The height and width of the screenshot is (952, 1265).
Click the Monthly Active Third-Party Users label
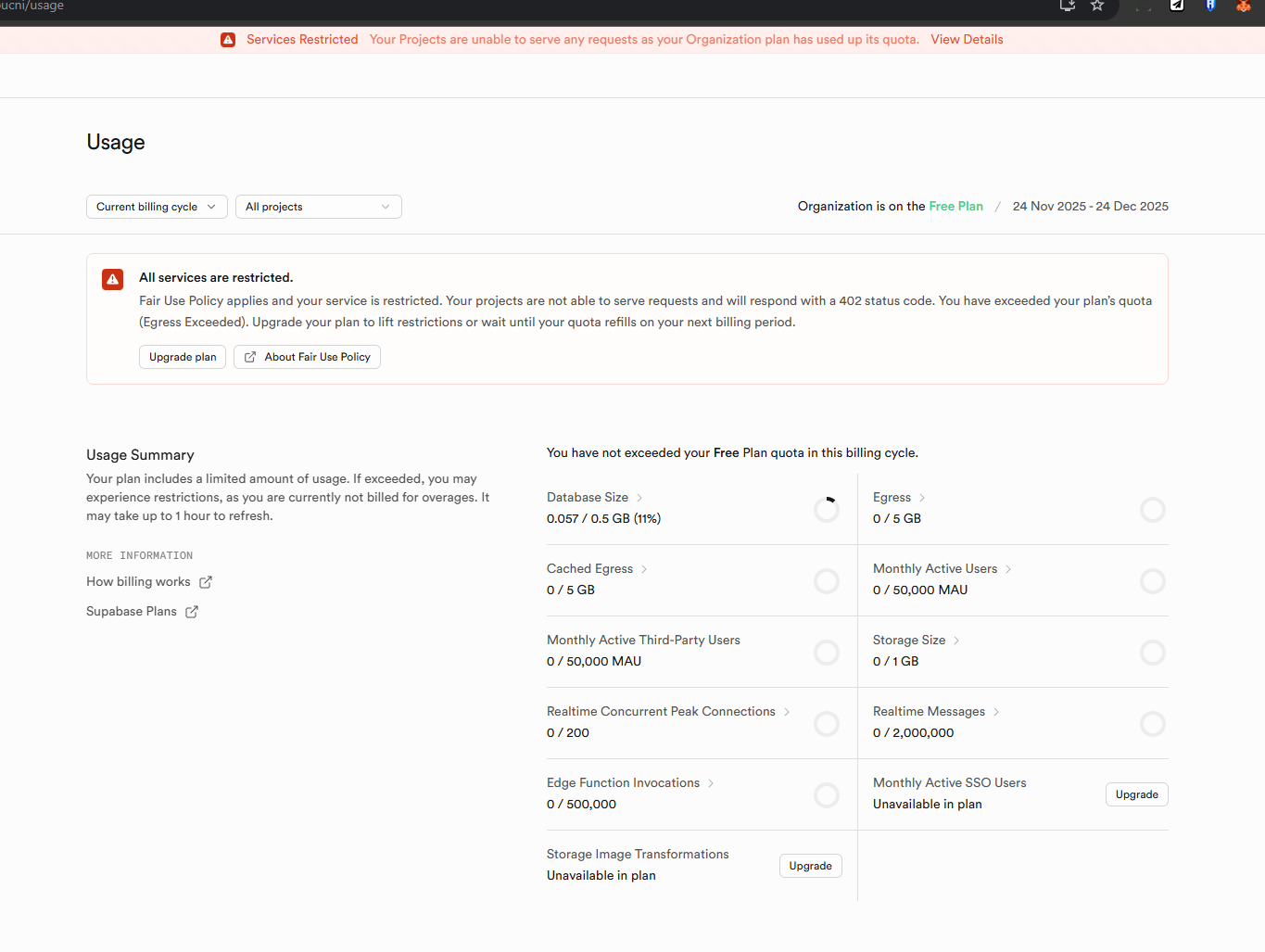coord(643,641)
